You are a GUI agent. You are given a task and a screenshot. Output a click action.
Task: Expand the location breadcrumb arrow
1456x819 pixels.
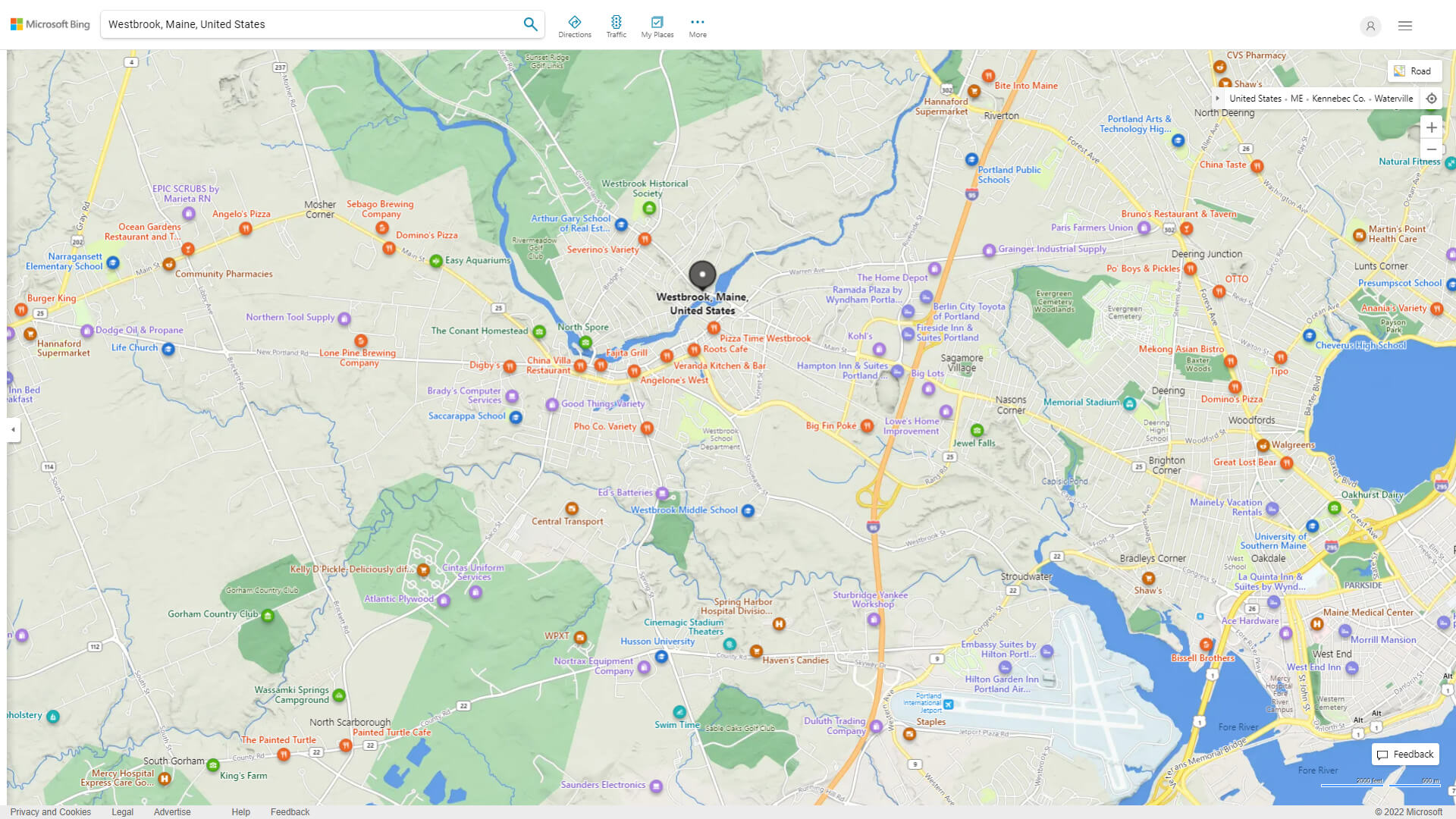(1218, 99)
